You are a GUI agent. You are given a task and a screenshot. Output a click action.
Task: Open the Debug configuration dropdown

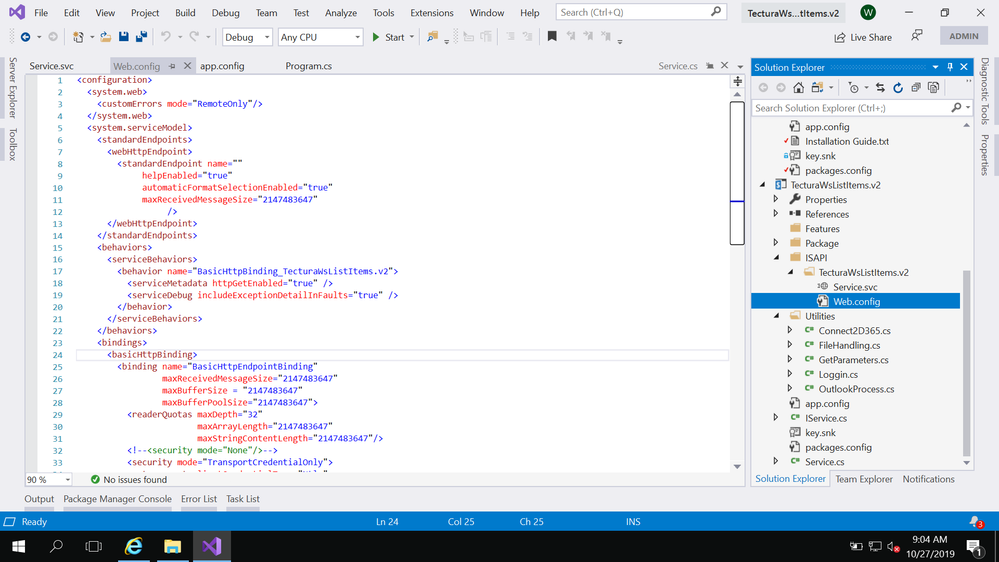pos(246,37)
